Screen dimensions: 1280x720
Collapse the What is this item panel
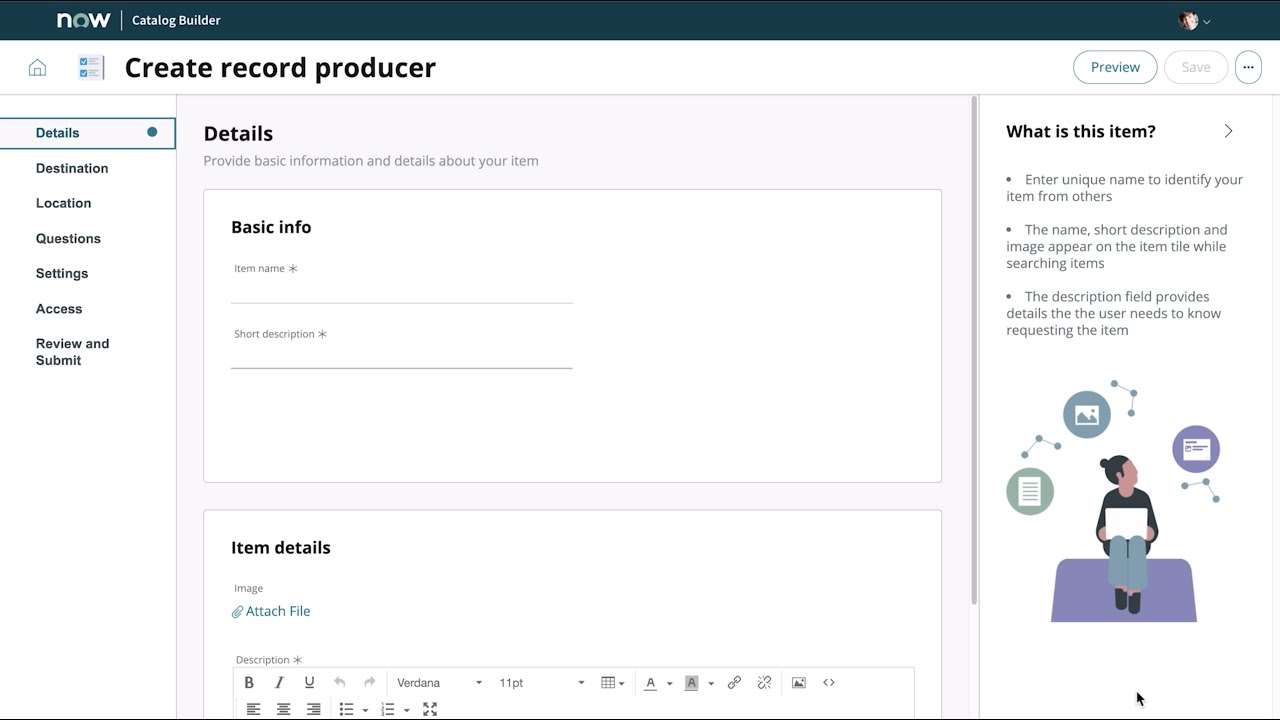click(1228, 130)
